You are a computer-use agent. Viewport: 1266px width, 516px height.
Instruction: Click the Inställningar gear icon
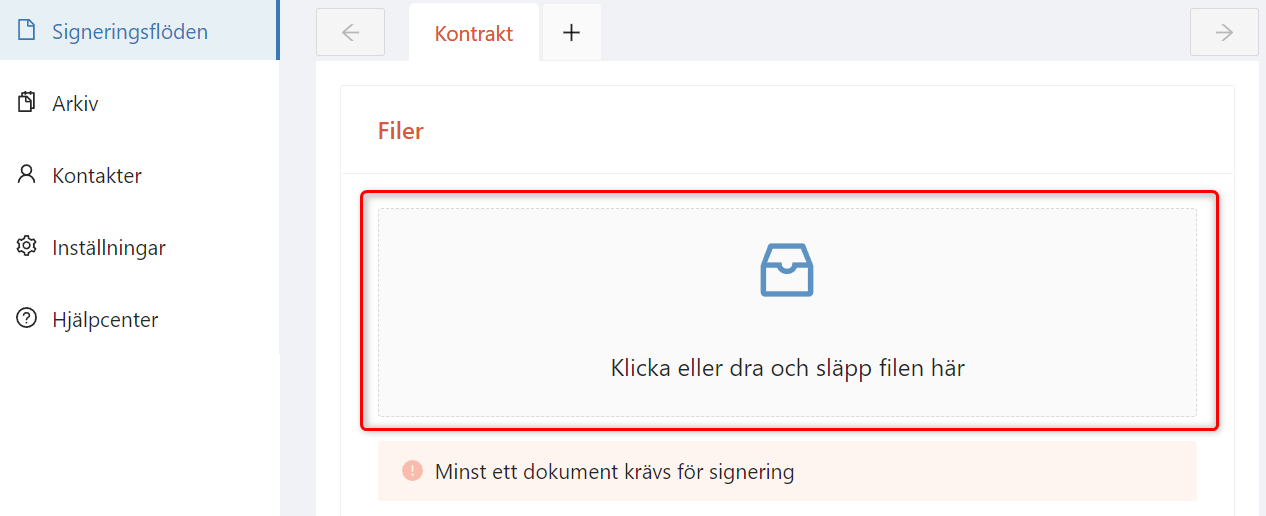click(27, 247)
